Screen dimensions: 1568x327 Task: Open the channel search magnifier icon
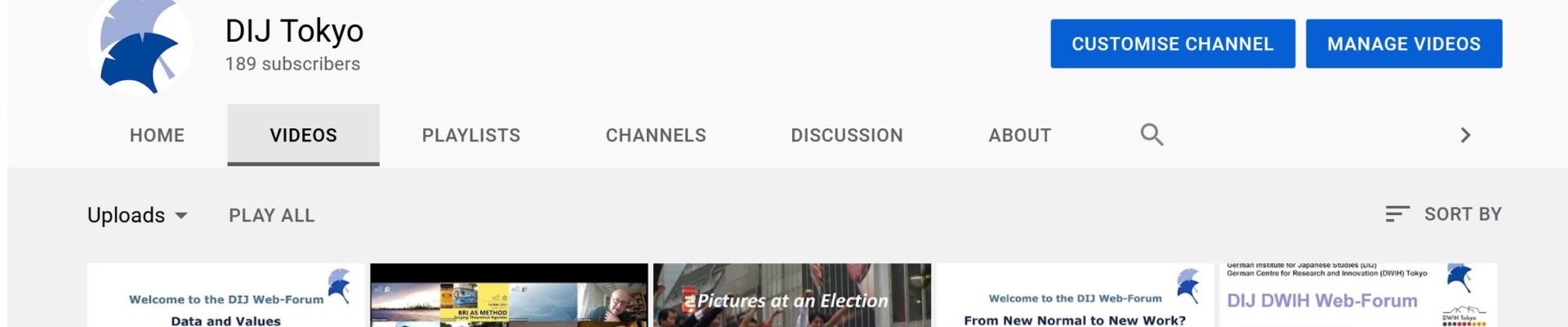[x=1151, y=135]
